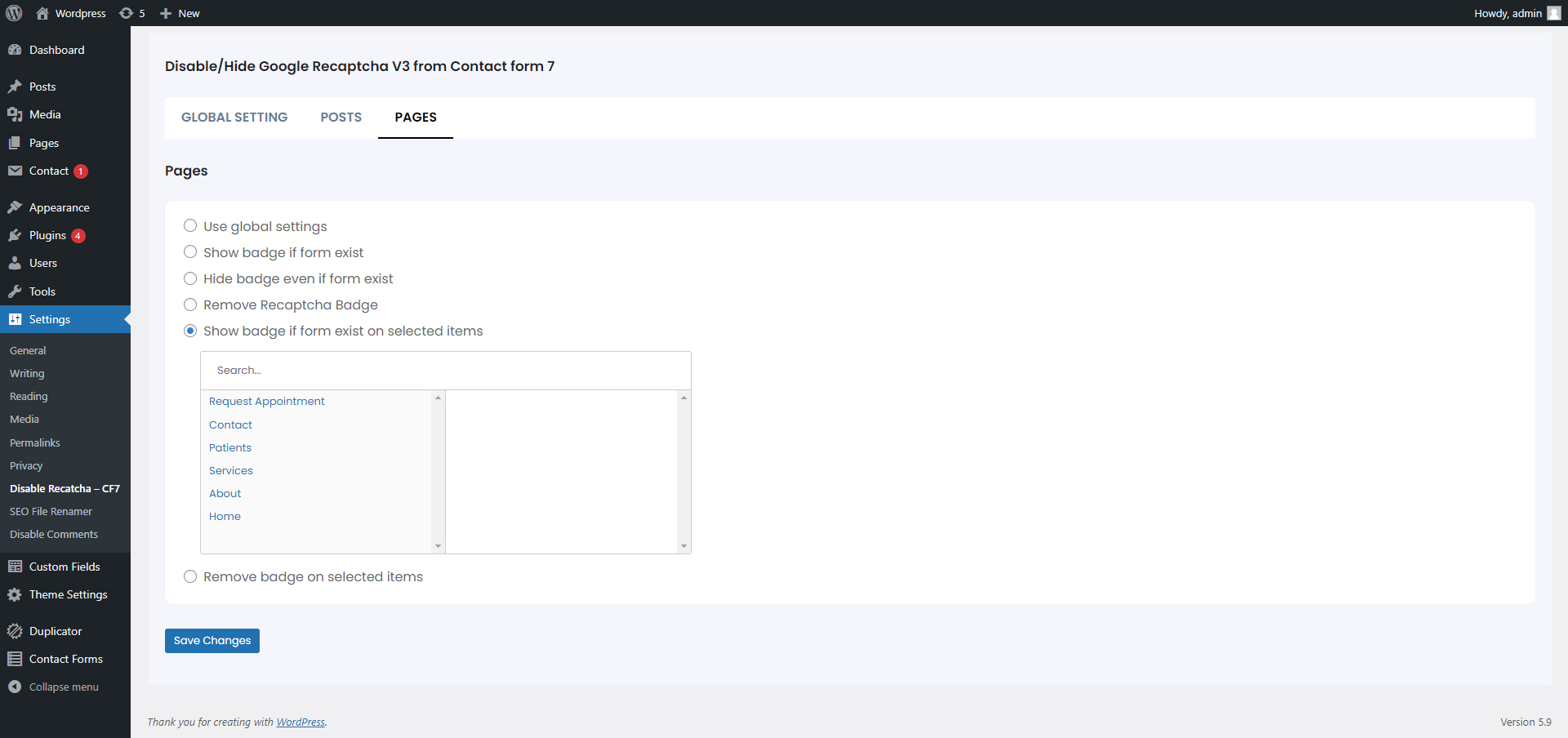The height and width of the screenshot is (738, 1568).
Task: Add Services page from the list
Action: [x=231, y=470]
